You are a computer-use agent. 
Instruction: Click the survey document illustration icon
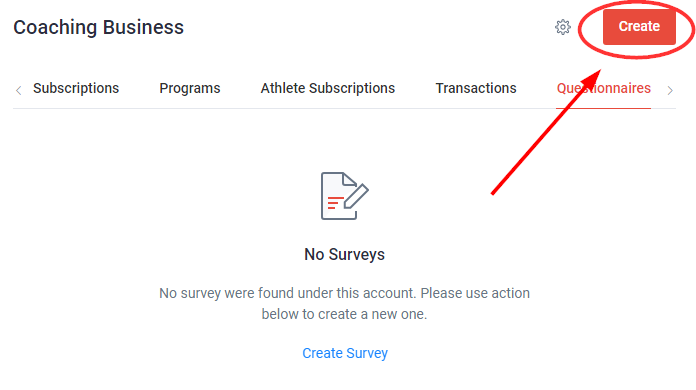(x=345, y=196)
